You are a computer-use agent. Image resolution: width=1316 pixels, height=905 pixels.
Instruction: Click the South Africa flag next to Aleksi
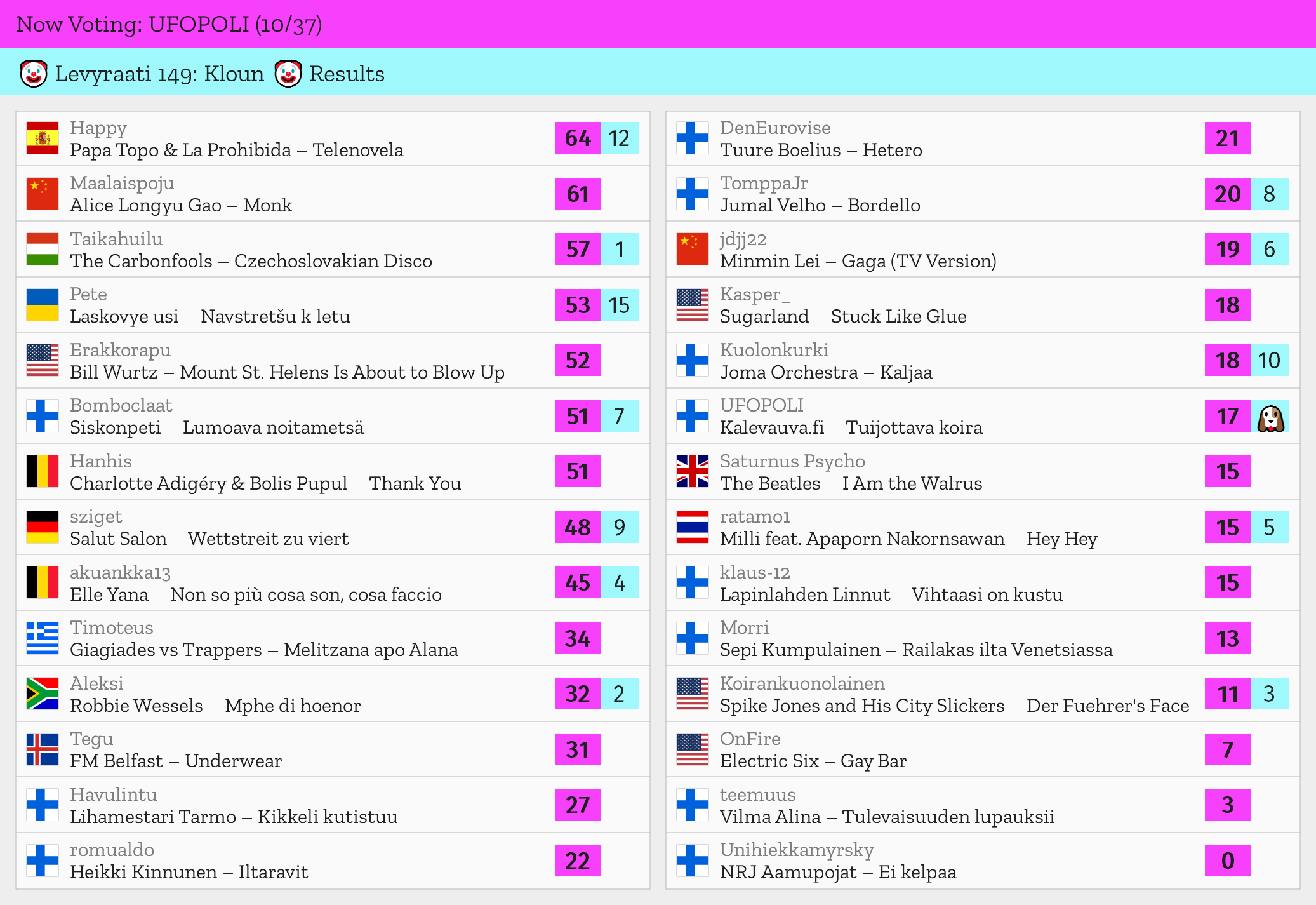pos(43,694)
